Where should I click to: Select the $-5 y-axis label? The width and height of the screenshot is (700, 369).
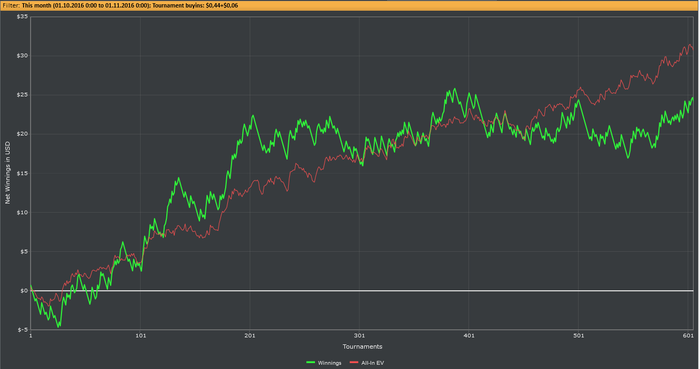(x=23, y=330)
